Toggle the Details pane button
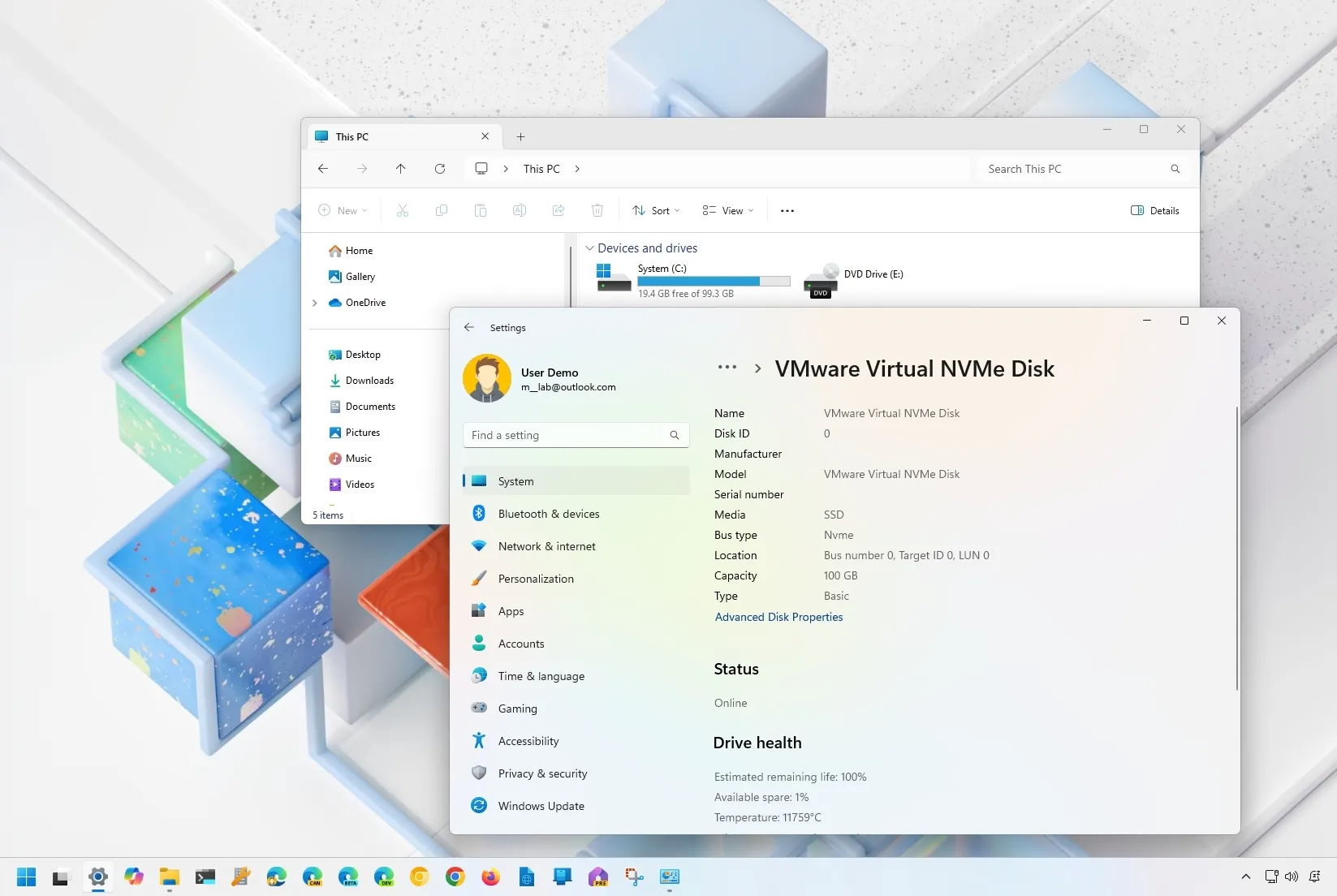Screen dimensions: 1337x896 click(x=1154, y=211)
